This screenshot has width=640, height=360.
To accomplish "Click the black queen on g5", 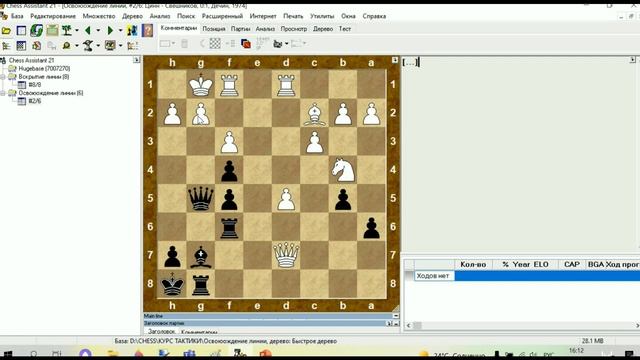I will click(x=201, y=198).
